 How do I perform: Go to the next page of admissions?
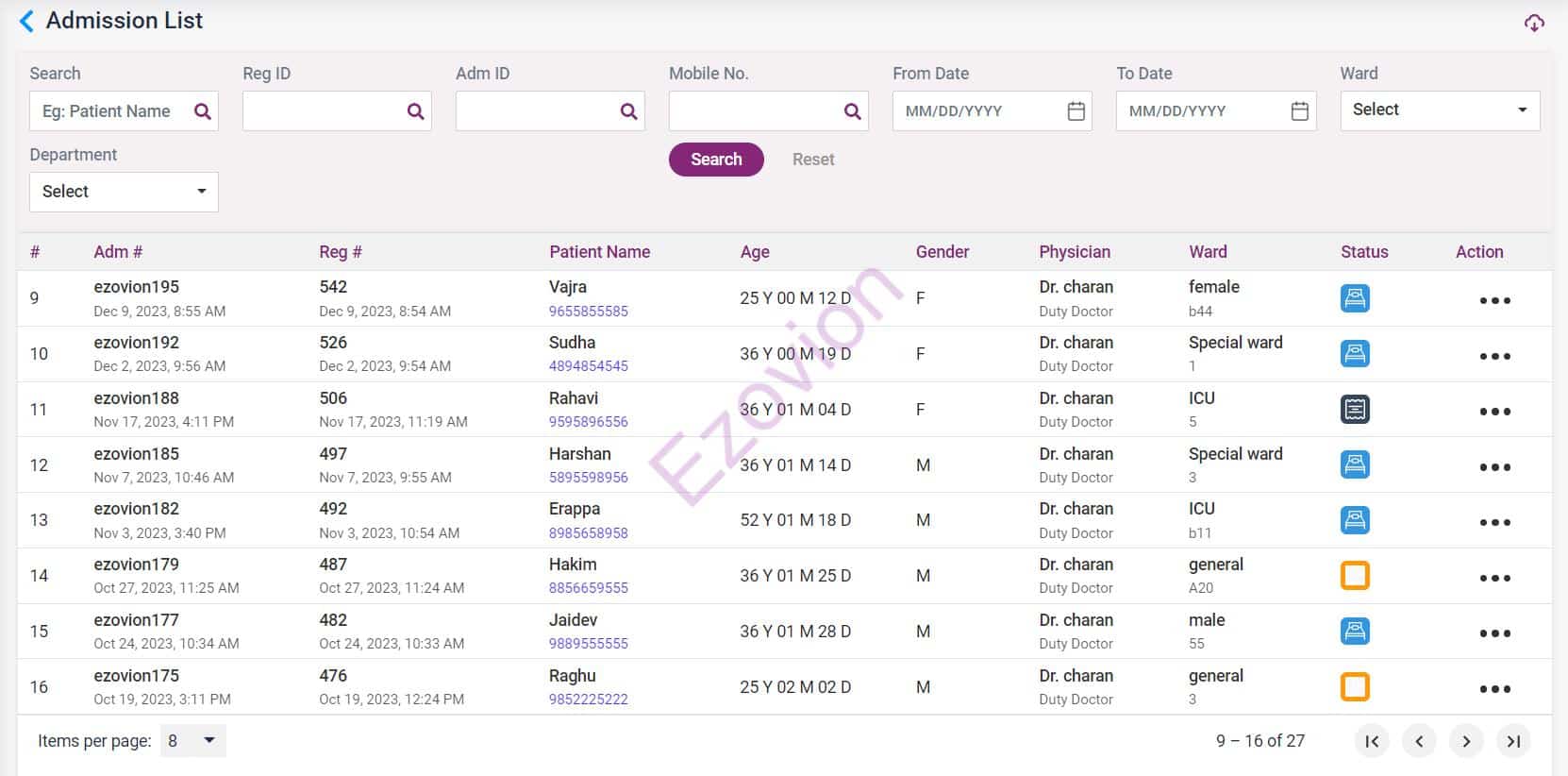1466,742
